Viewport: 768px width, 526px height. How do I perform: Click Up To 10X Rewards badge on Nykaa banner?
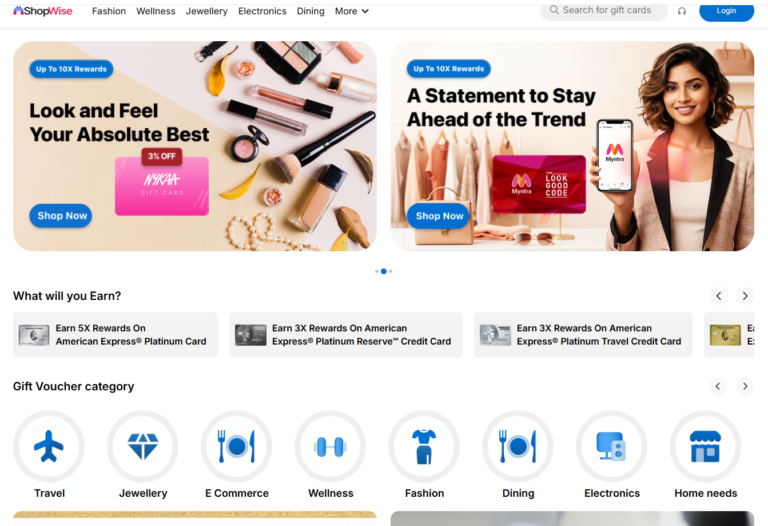pos(71,69)
